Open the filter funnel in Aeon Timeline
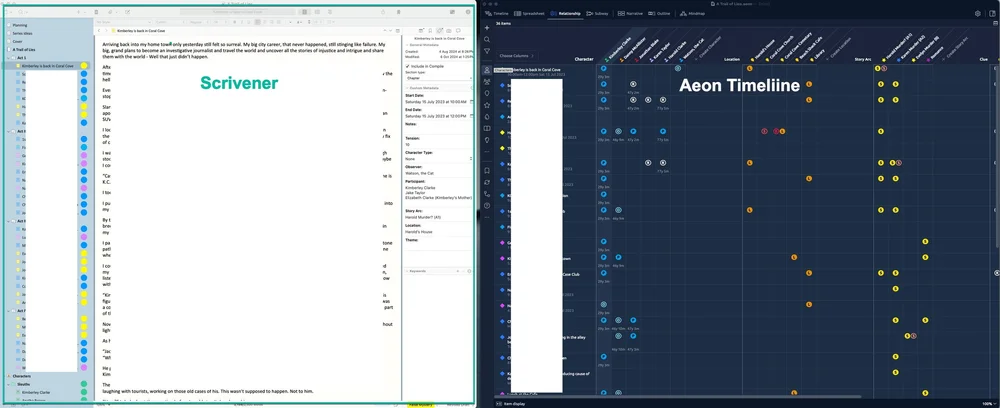 coord(487,51)
